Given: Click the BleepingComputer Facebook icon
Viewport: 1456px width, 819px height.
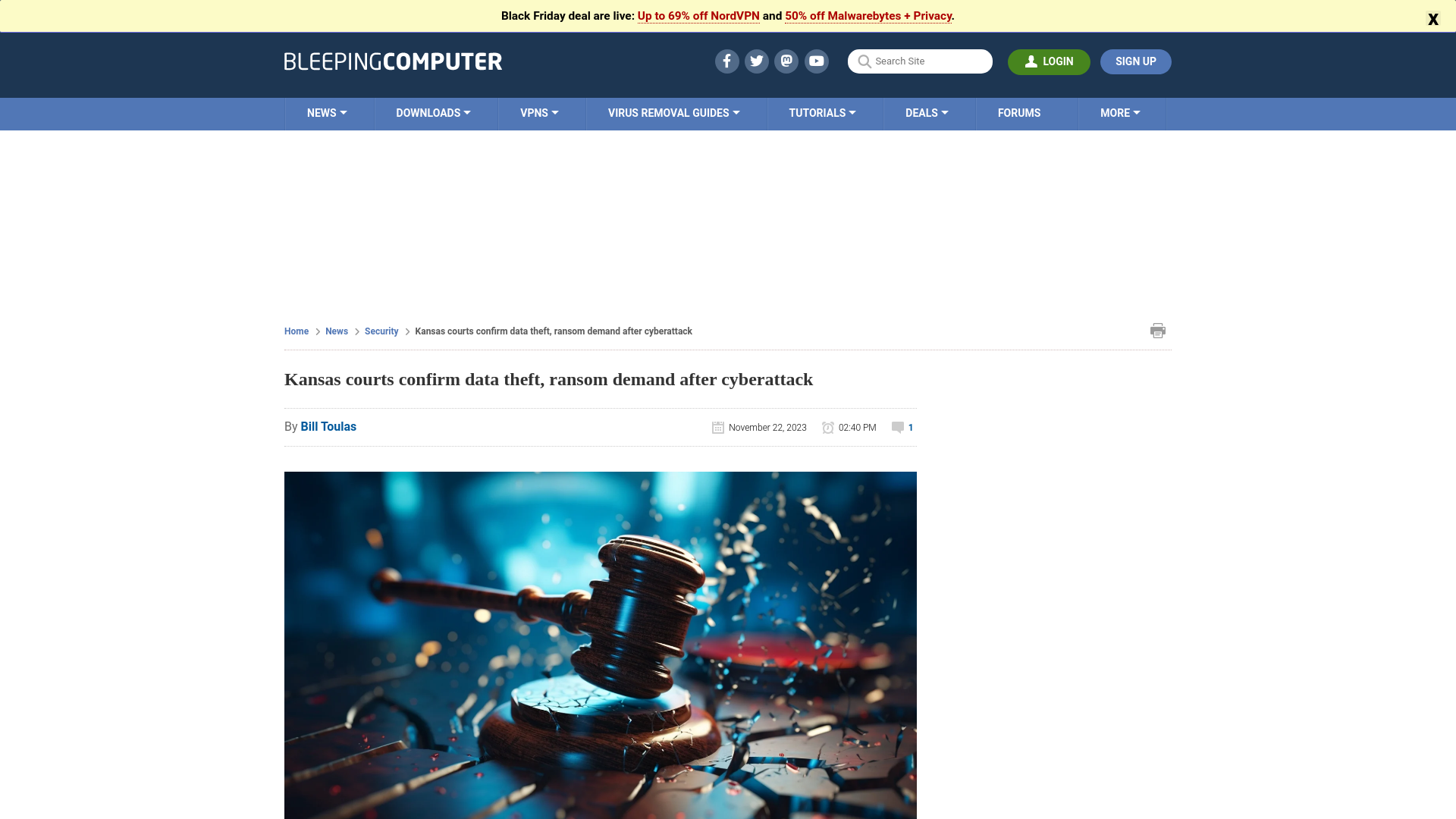Looking at the screenshot, I should click(x=726, y=61).
